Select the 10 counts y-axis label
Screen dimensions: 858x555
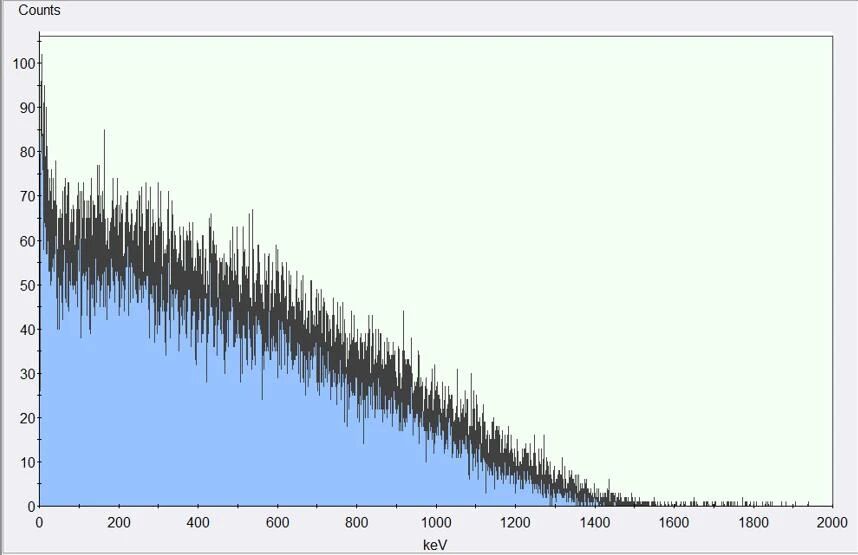tap(25, 462)
